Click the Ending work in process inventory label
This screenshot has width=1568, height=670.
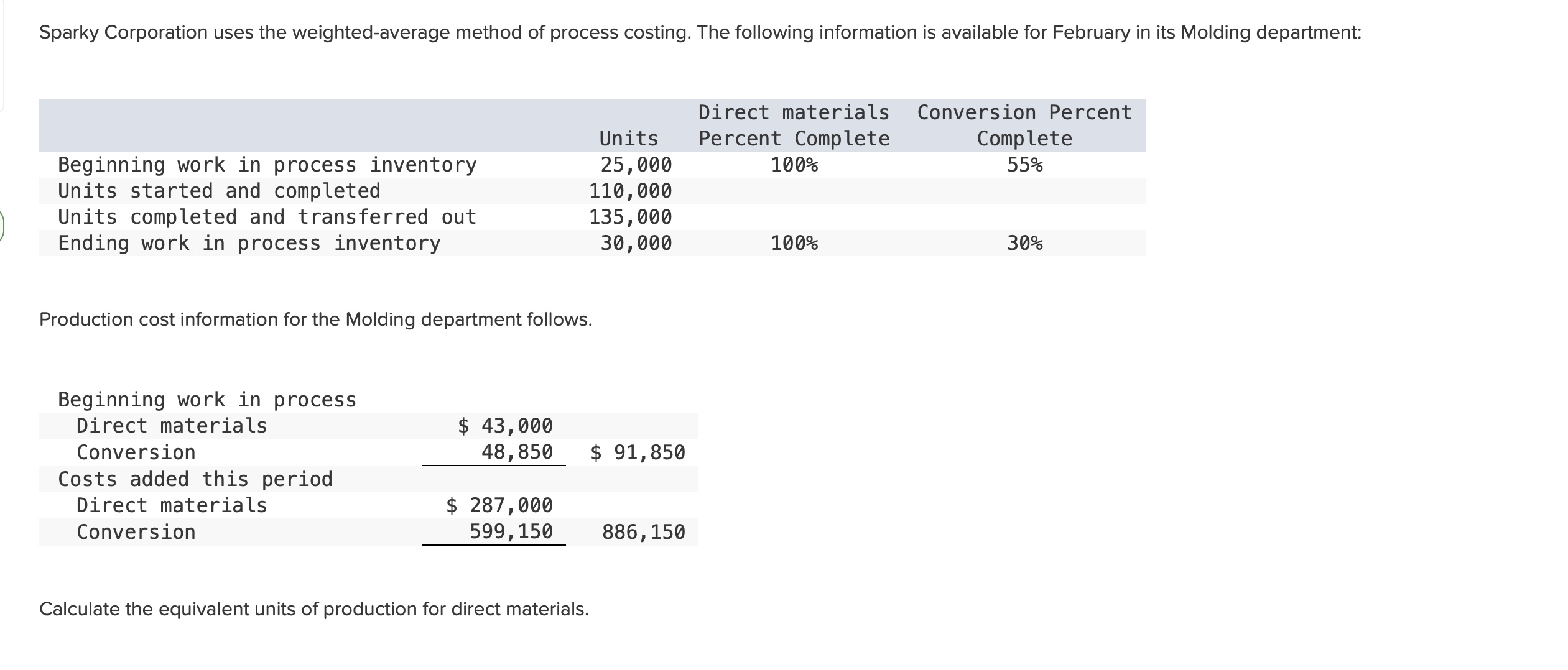point(249,243)
